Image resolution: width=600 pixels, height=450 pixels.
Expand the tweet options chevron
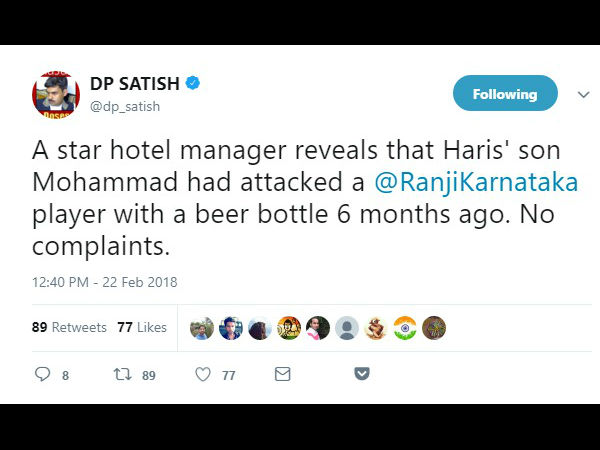click(583, 95)
